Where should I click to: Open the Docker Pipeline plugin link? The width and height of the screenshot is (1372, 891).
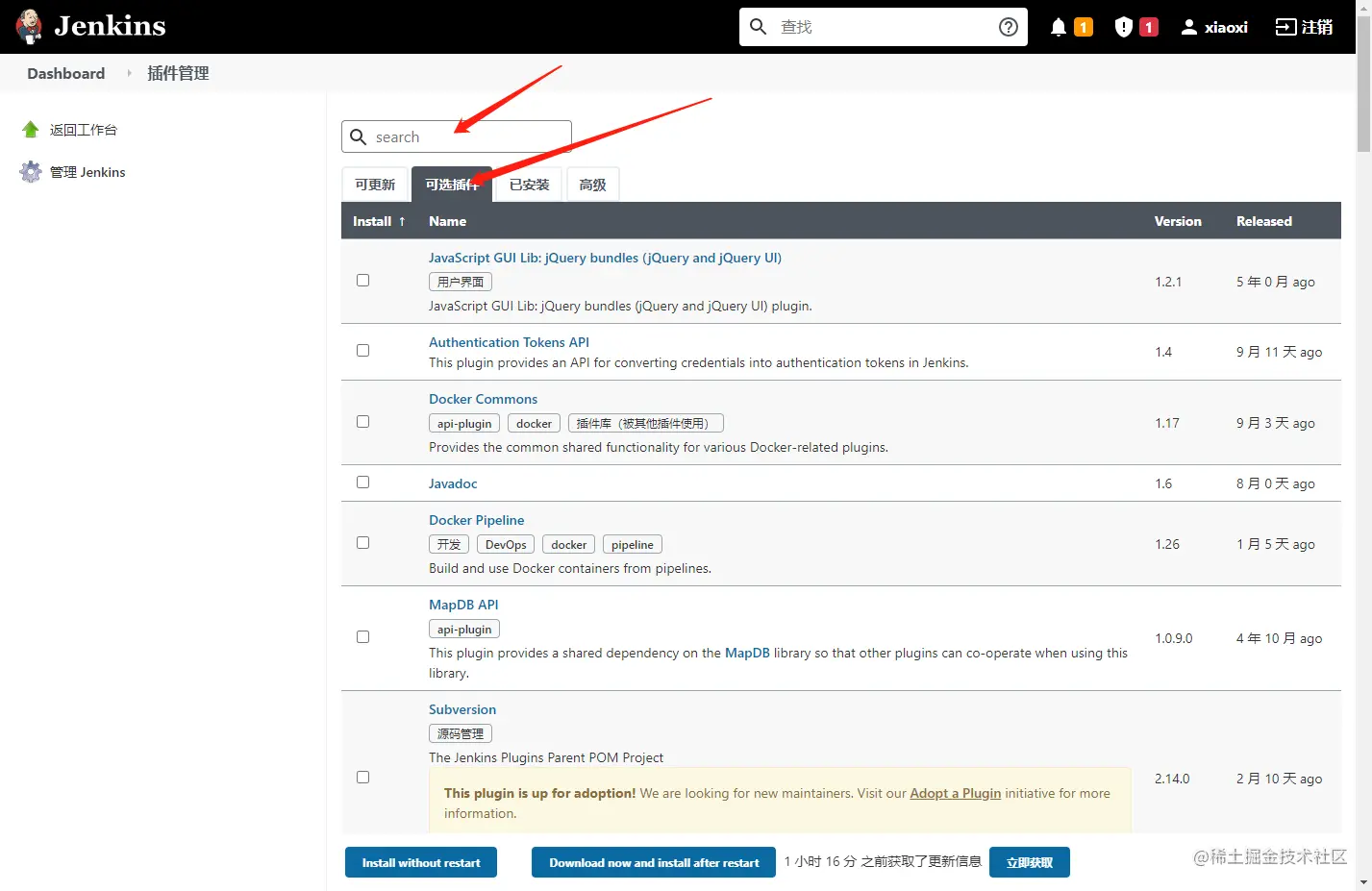[x=476, y=520]
